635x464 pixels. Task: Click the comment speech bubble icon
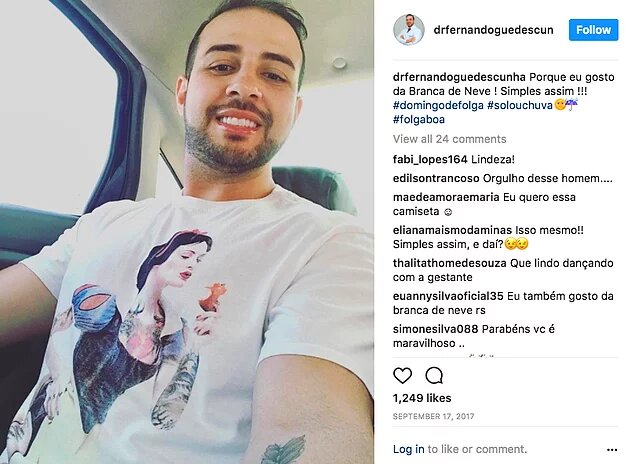pos(434,375)
